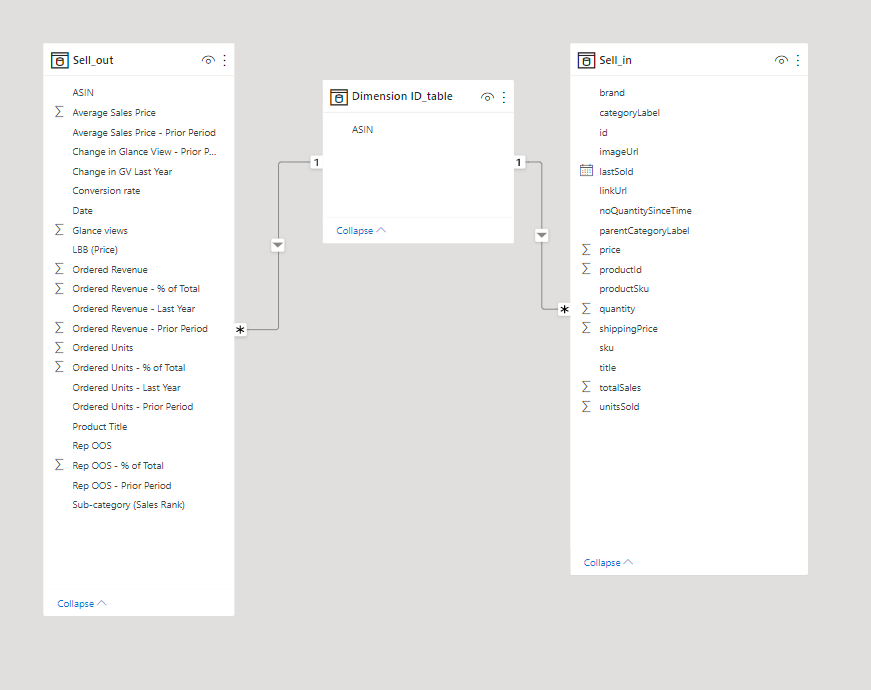Select title field in Sell_in
The height and width of the screenshot is (690, 871).
tap(607, 367)
